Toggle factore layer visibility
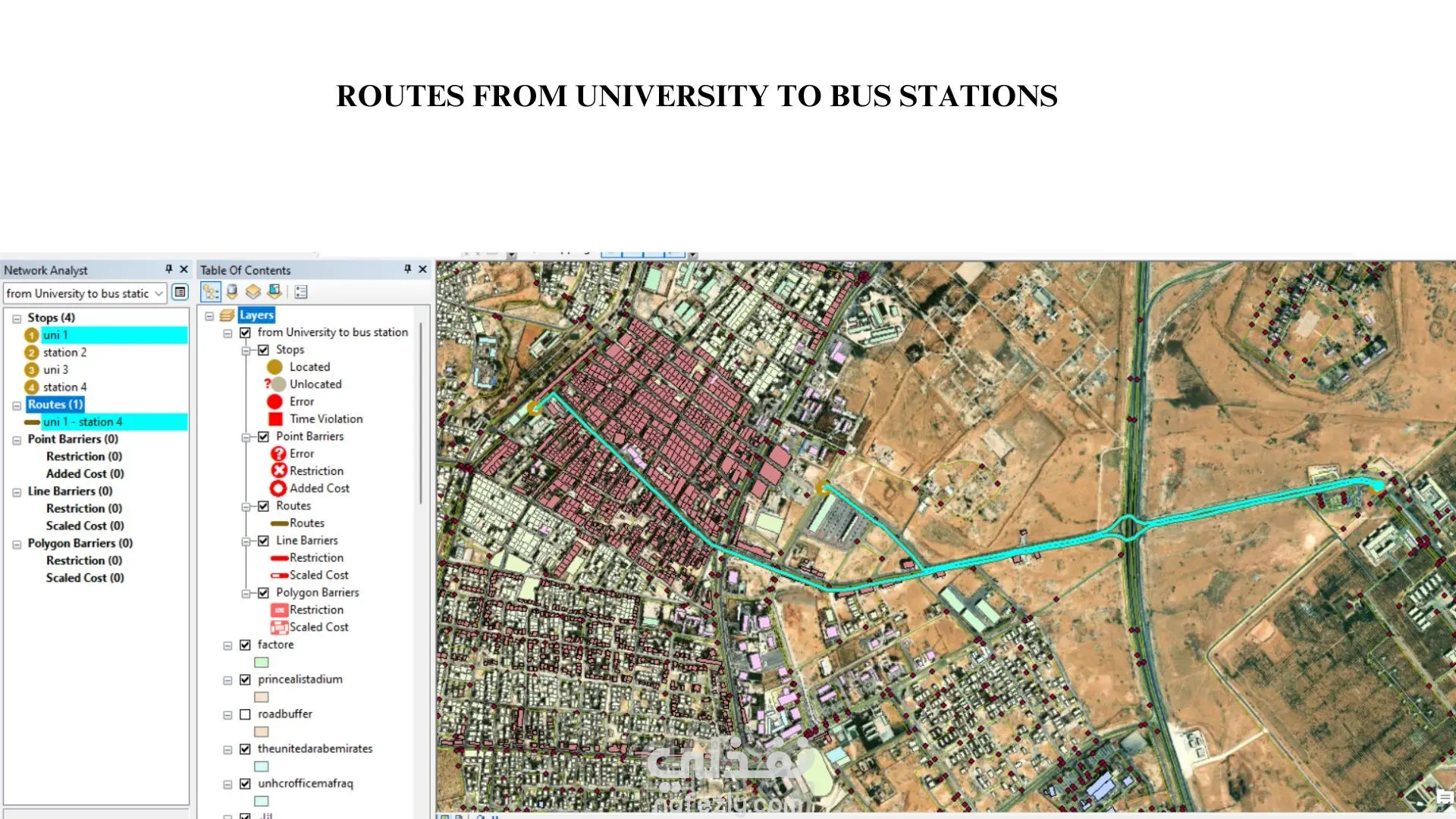The width and height of the screenshot is (1456, 819). click(245, 645)
